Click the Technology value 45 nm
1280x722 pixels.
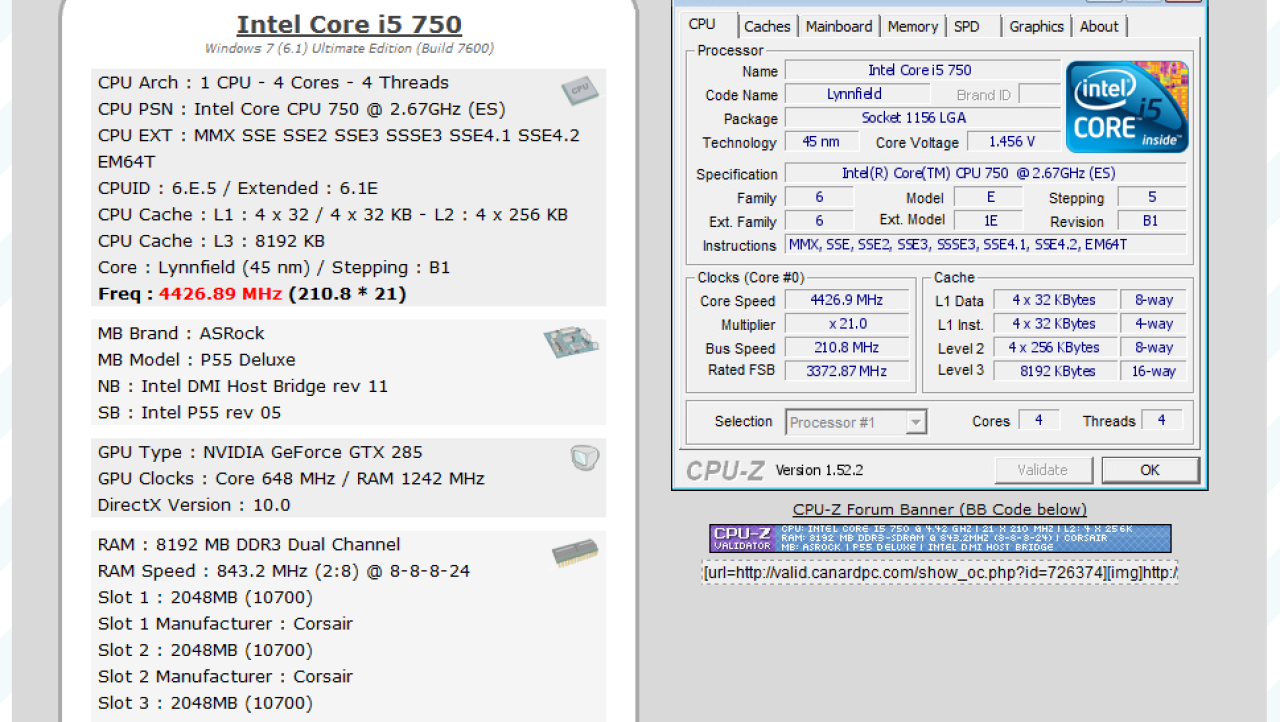821,142
